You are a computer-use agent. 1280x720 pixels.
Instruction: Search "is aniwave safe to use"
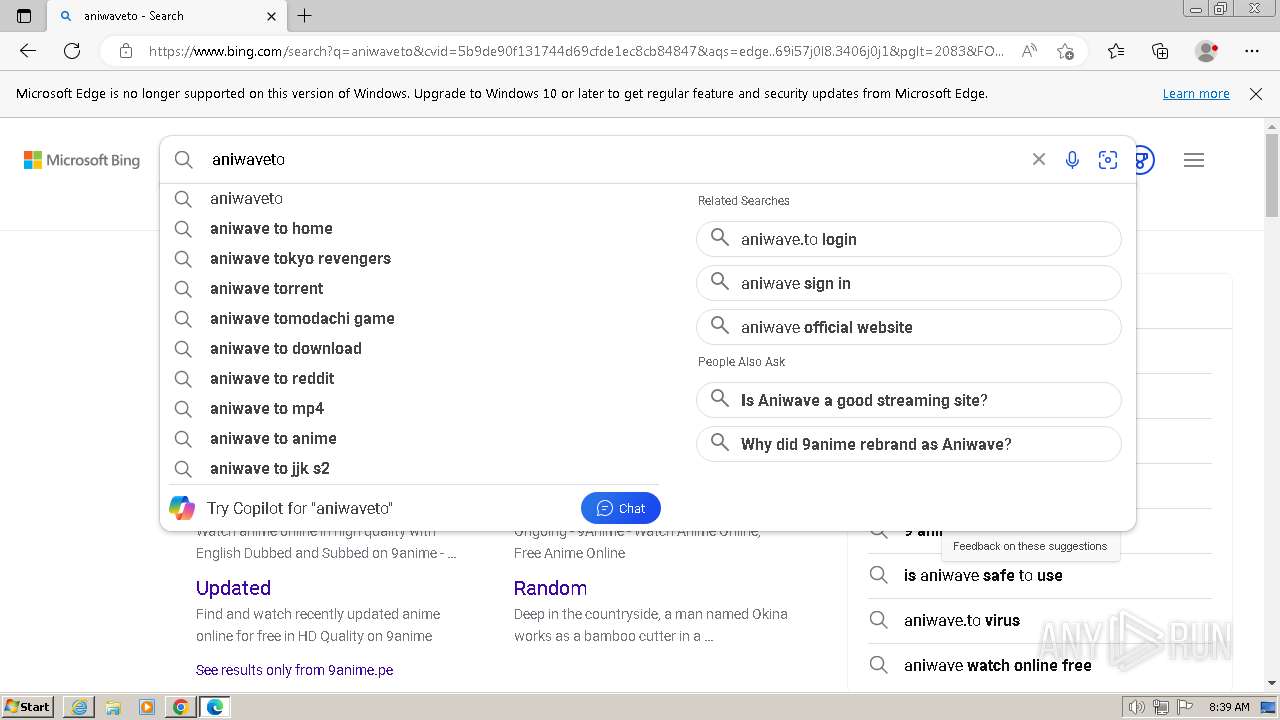(x=983, y=575)
